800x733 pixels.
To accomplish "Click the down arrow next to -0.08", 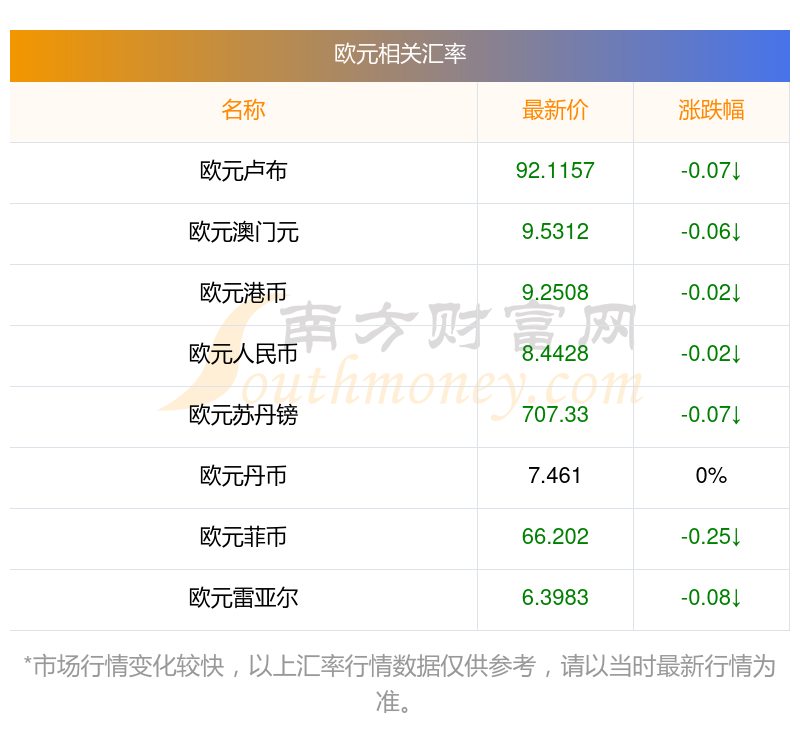I will [x=736, y=598].
